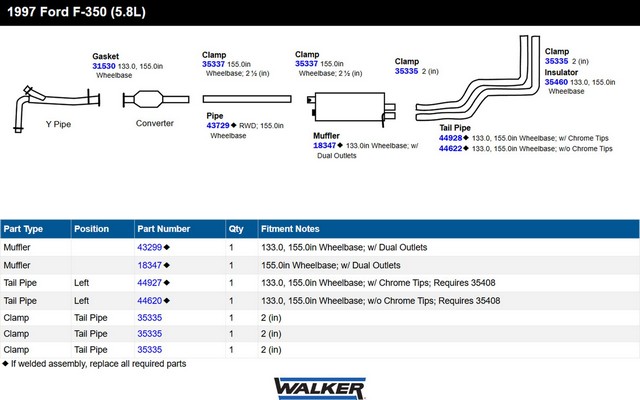Open tail pipe part number 44927 in table
Image resolution: width=640 pixels, height=400 pixels.
click(x=150, y=283)
